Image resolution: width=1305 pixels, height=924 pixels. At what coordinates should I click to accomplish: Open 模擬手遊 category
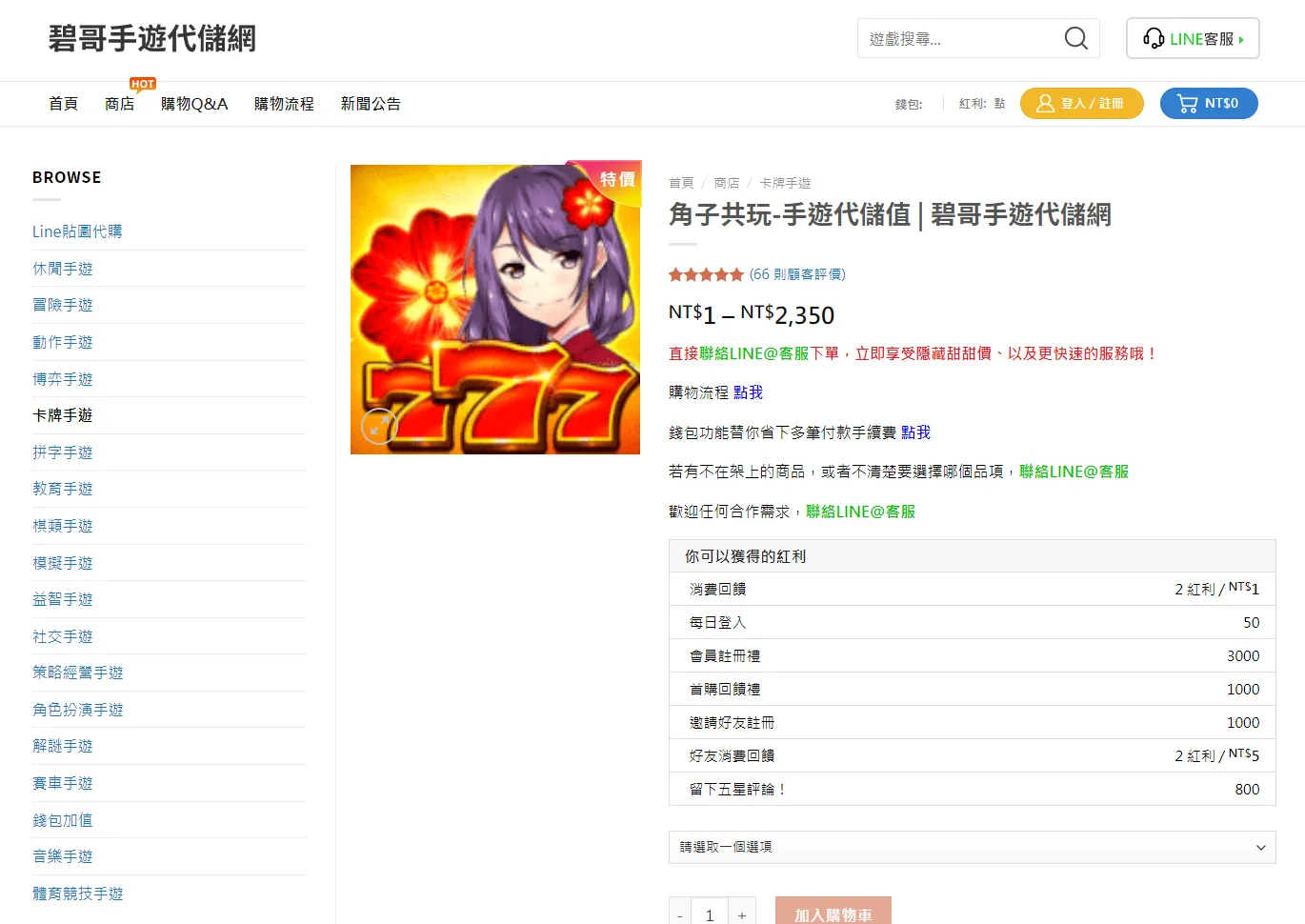click(63, 563)
